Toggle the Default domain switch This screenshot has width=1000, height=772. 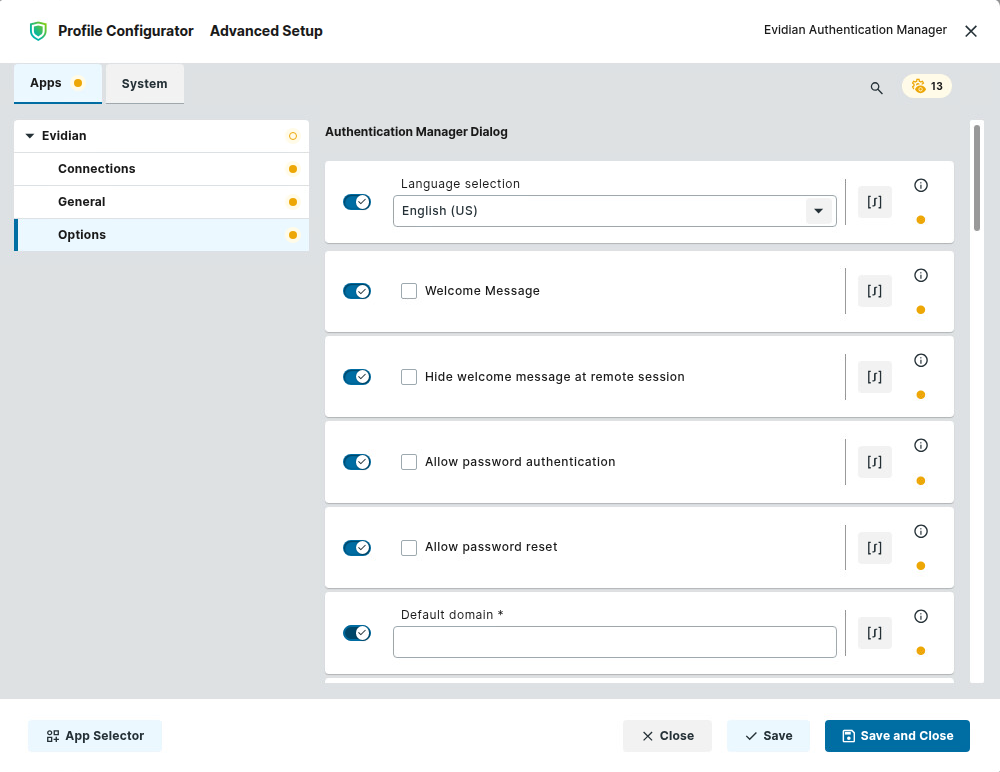click(x=357, y=632)
